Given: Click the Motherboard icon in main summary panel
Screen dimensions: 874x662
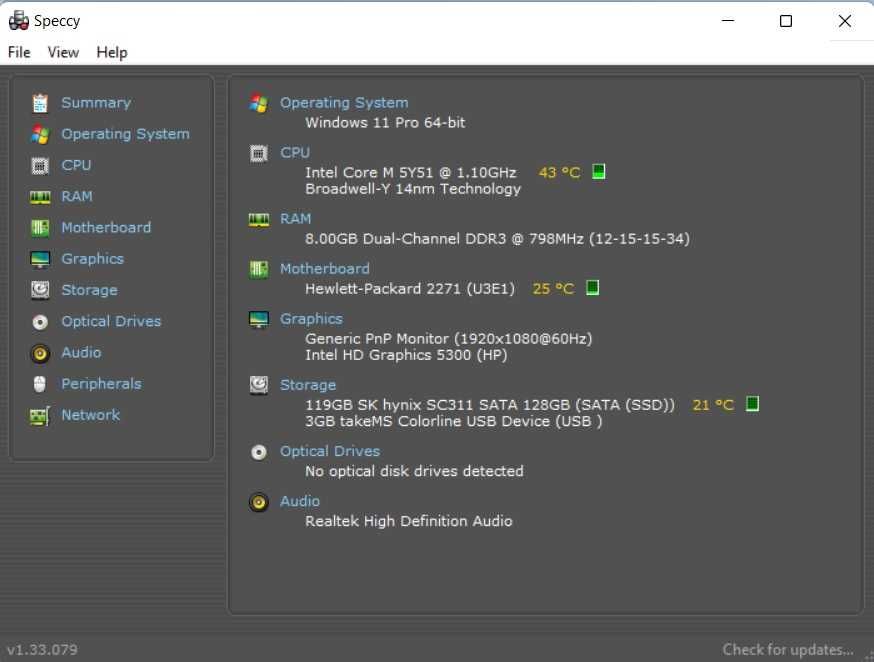Looking at the screenshot, I should pos(259,269).
